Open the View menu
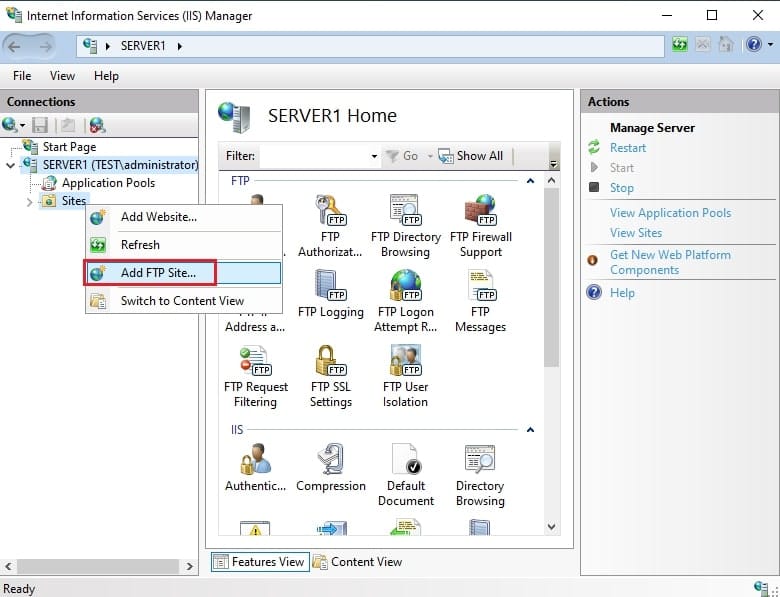Image resolution: width=780 pixels, height=597 pixels. coord(62,76)
